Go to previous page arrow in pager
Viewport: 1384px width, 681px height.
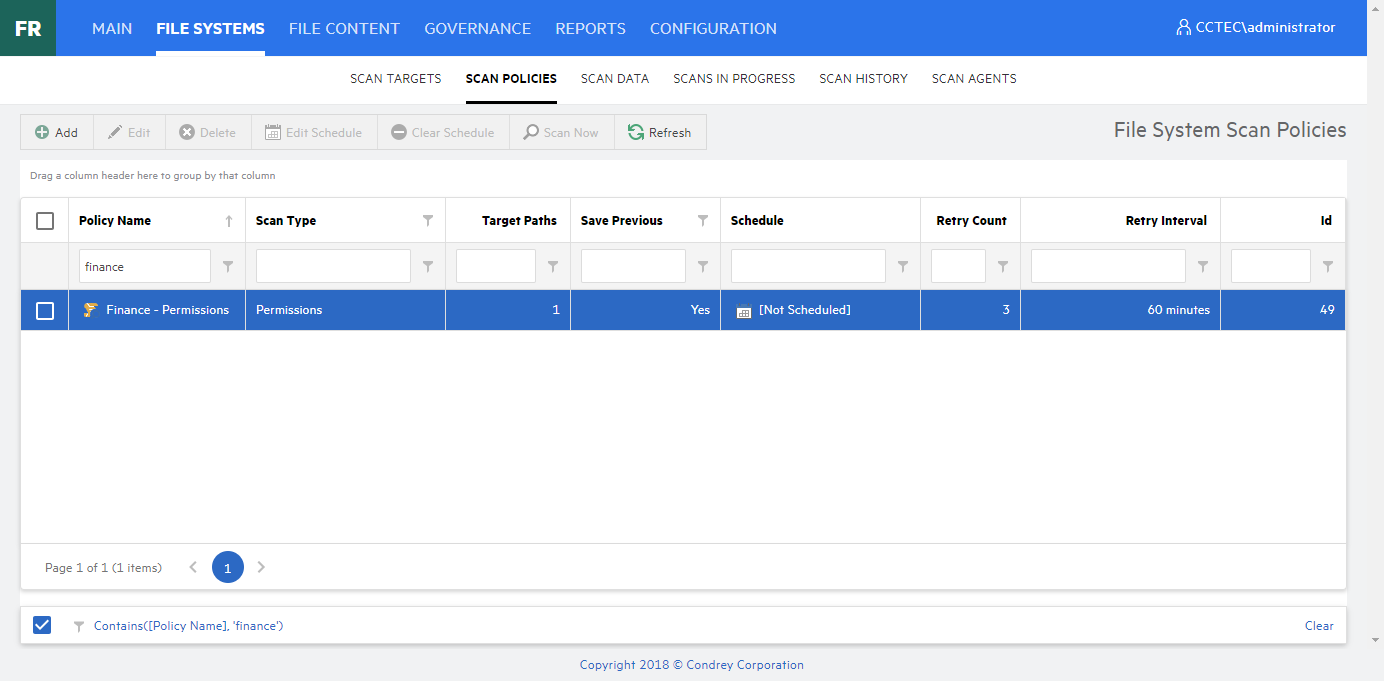click(194, 567)
